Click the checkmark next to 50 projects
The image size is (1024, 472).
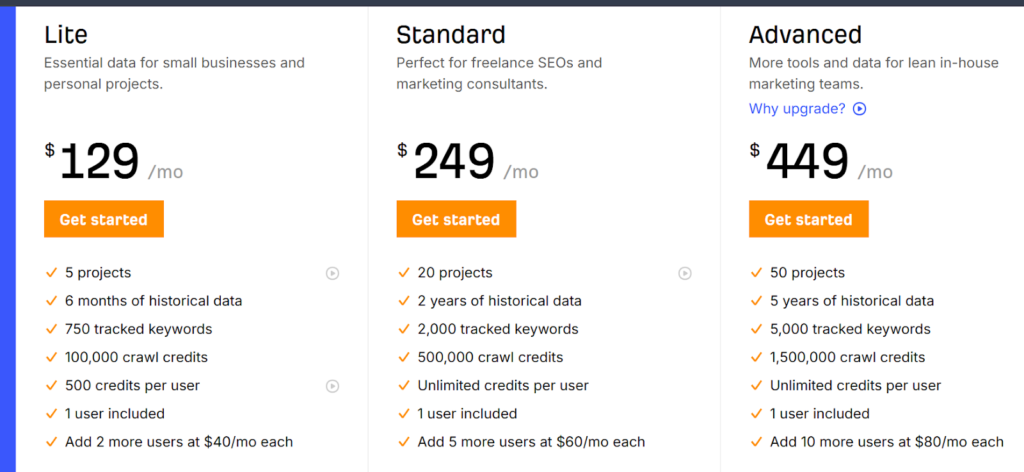click(756, 273)
